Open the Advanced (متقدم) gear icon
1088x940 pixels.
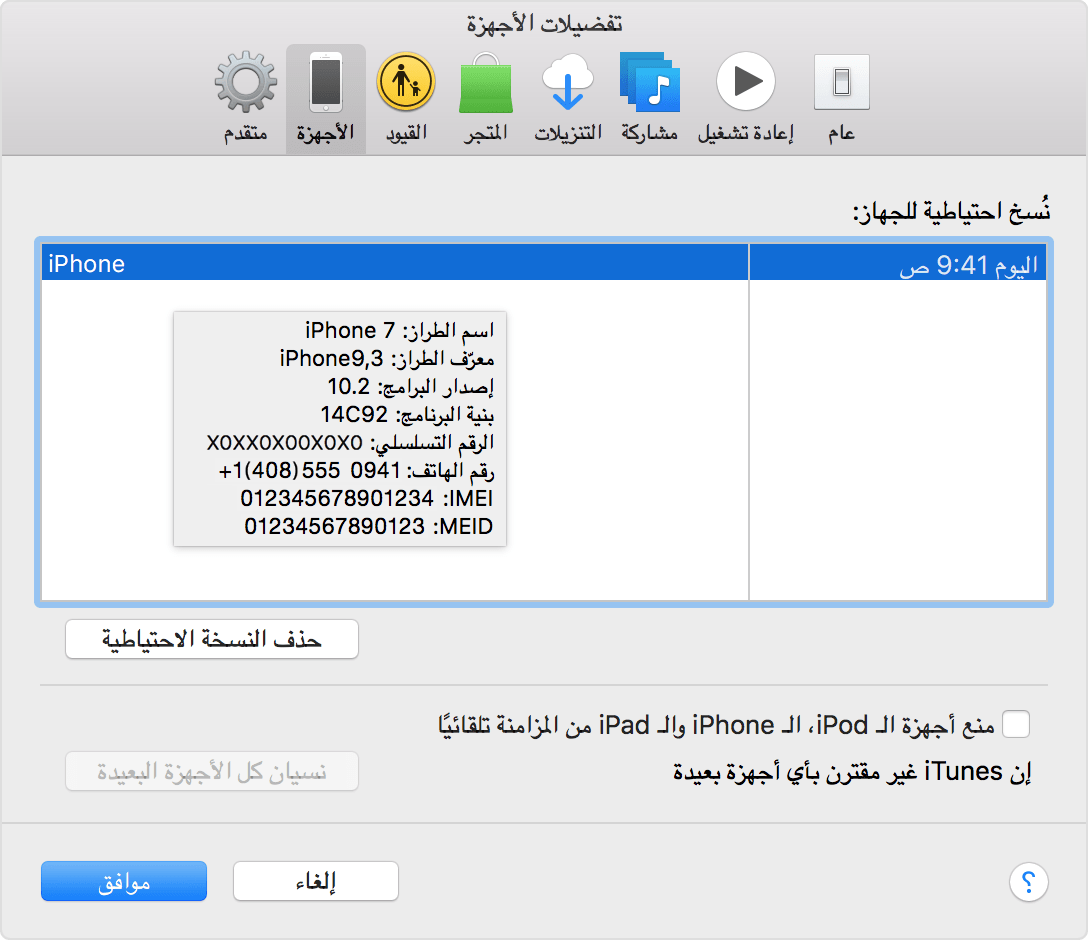pos(245,98)
